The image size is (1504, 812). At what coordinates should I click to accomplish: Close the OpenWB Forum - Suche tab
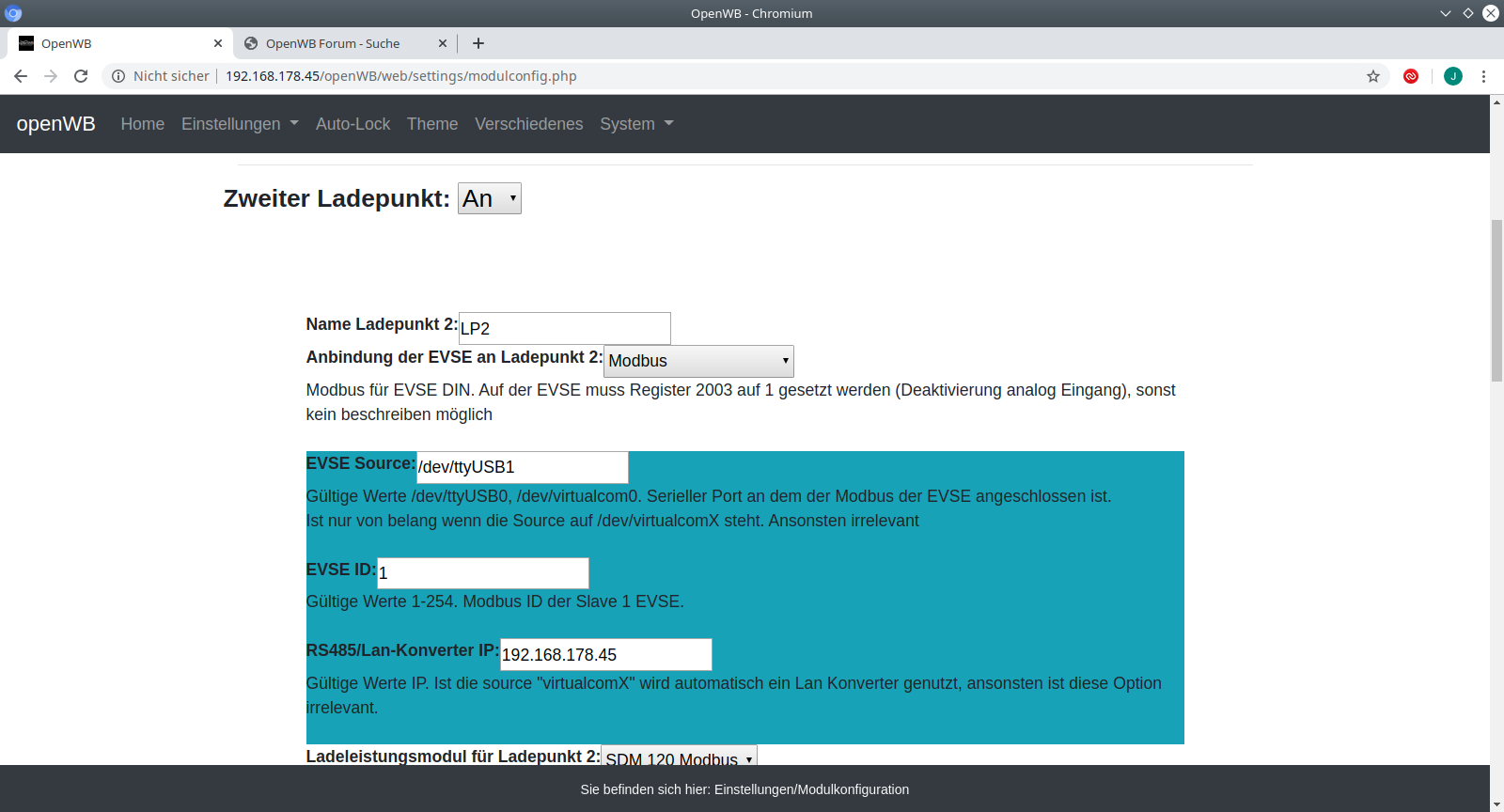443,43
